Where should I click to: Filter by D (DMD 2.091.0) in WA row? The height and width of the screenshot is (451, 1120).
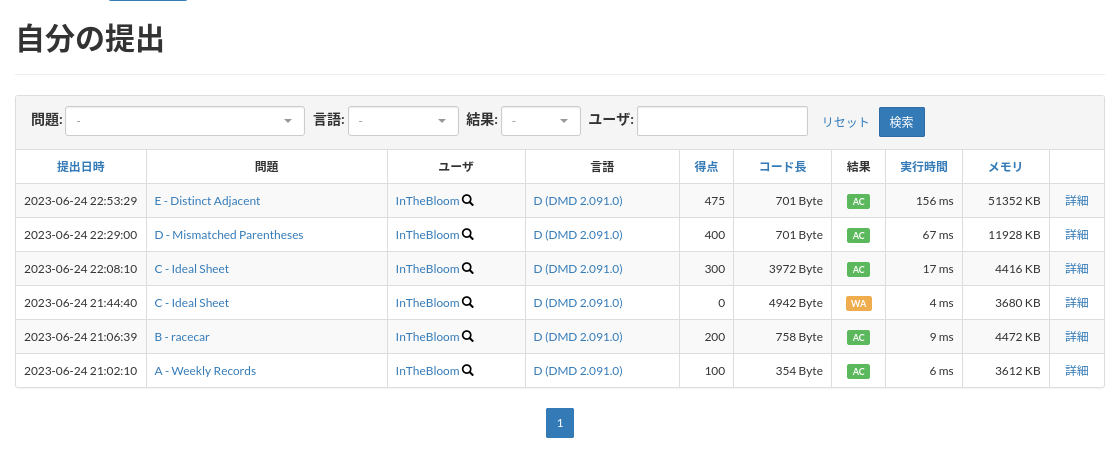[x=578, y=302]
